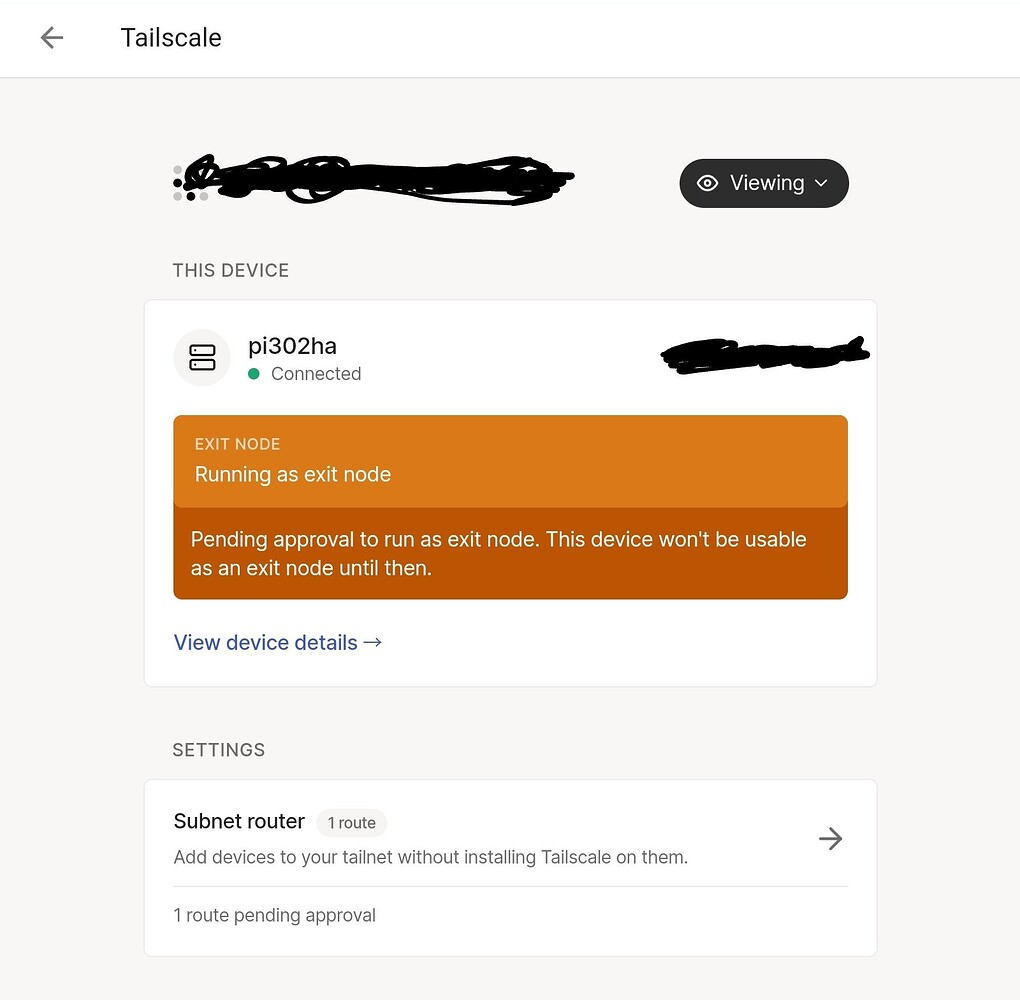Open View device details
Image resolution: width=1020 pixels, height=1000 pixels.
[265, 642]
